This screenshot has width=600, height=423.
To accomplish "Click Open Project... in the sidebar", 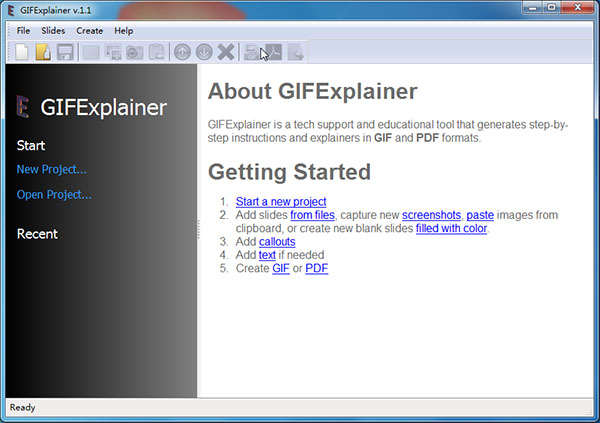I will [54, 194].
